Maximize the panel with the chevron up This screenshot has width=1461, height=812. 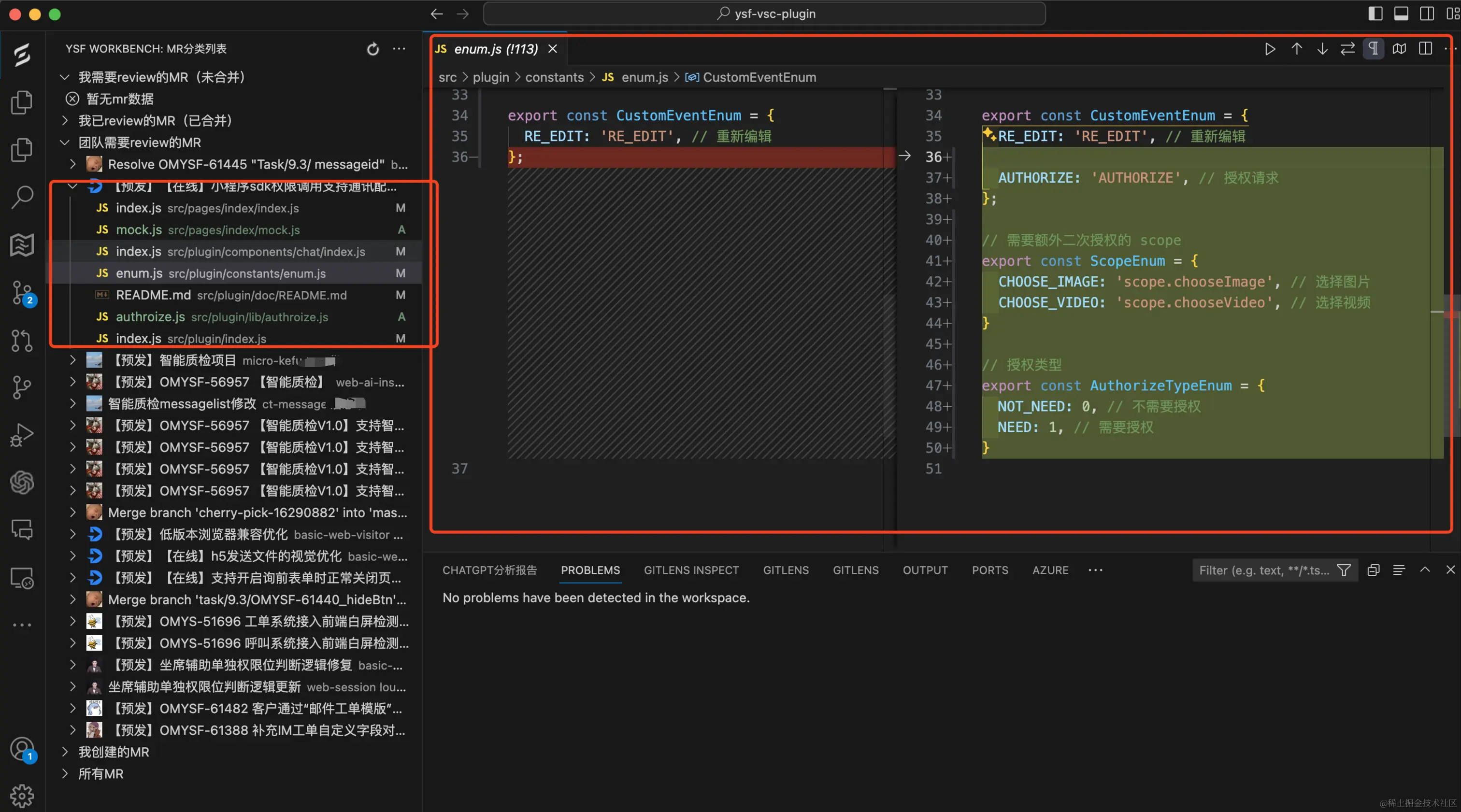pos(1425,570)
